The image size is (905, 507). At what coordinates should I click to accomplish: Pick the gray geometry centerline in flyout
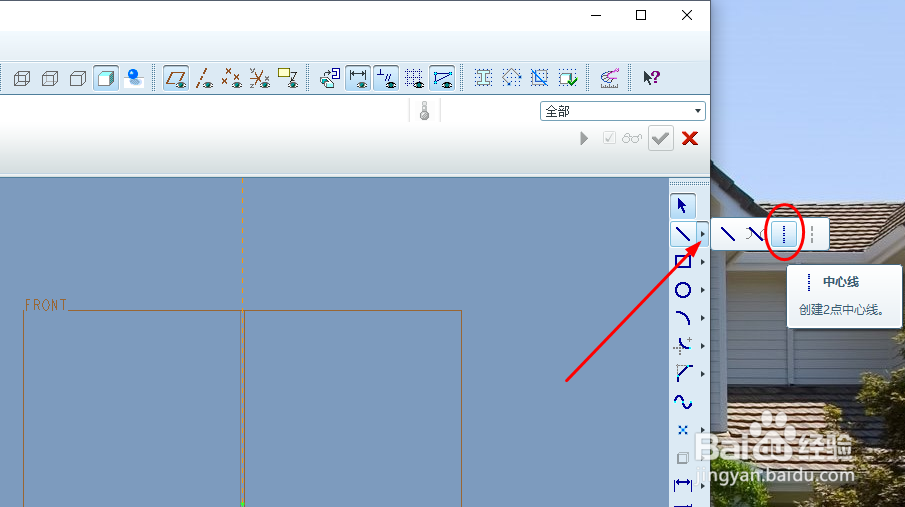pos(812,234)
